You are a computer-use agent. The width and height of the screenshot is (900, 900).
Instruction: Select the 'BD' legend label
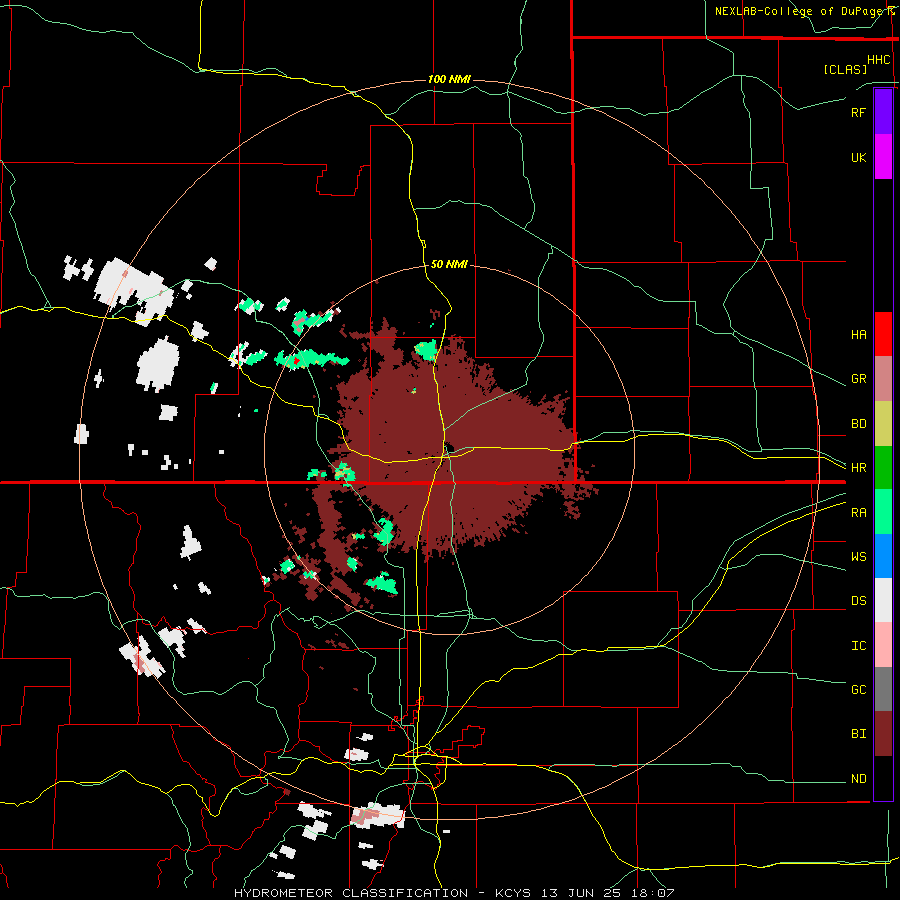tap(858, 424)
